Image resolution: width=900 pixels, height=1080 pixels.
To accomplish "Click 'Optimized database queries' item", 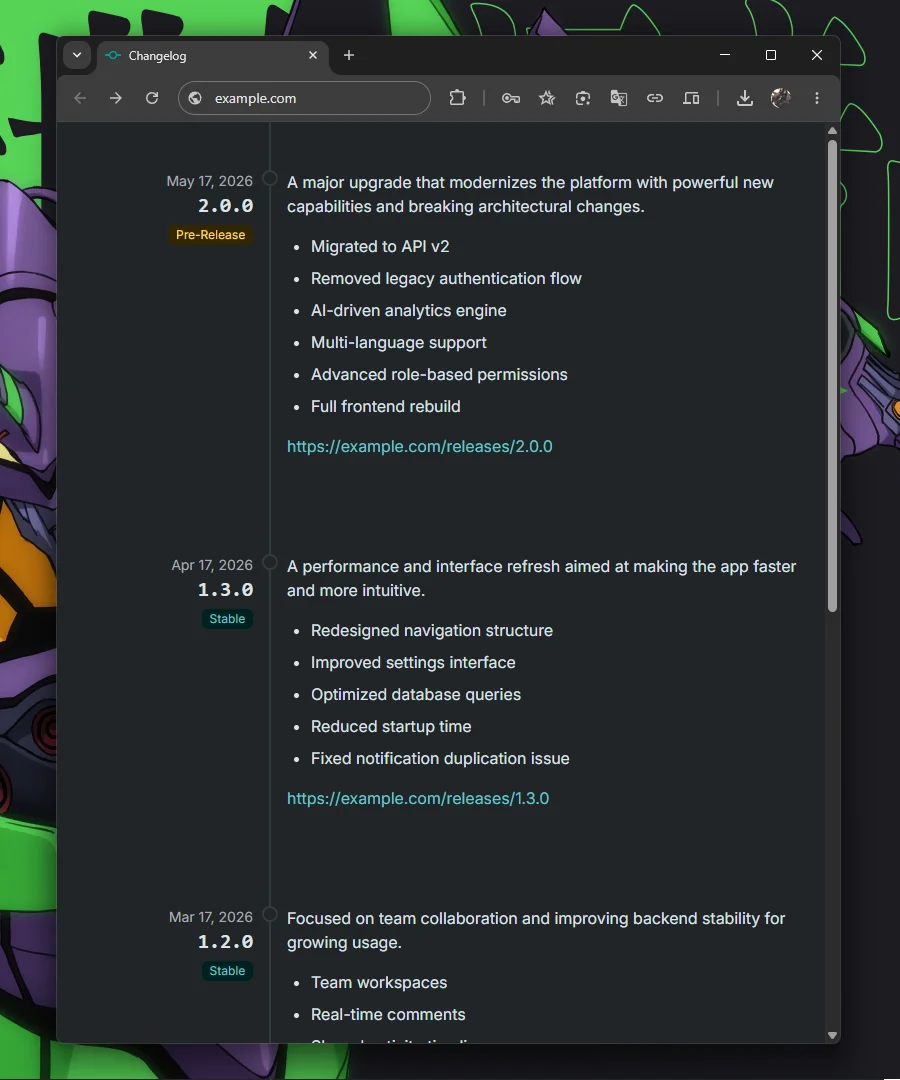I will click(416, 694).
